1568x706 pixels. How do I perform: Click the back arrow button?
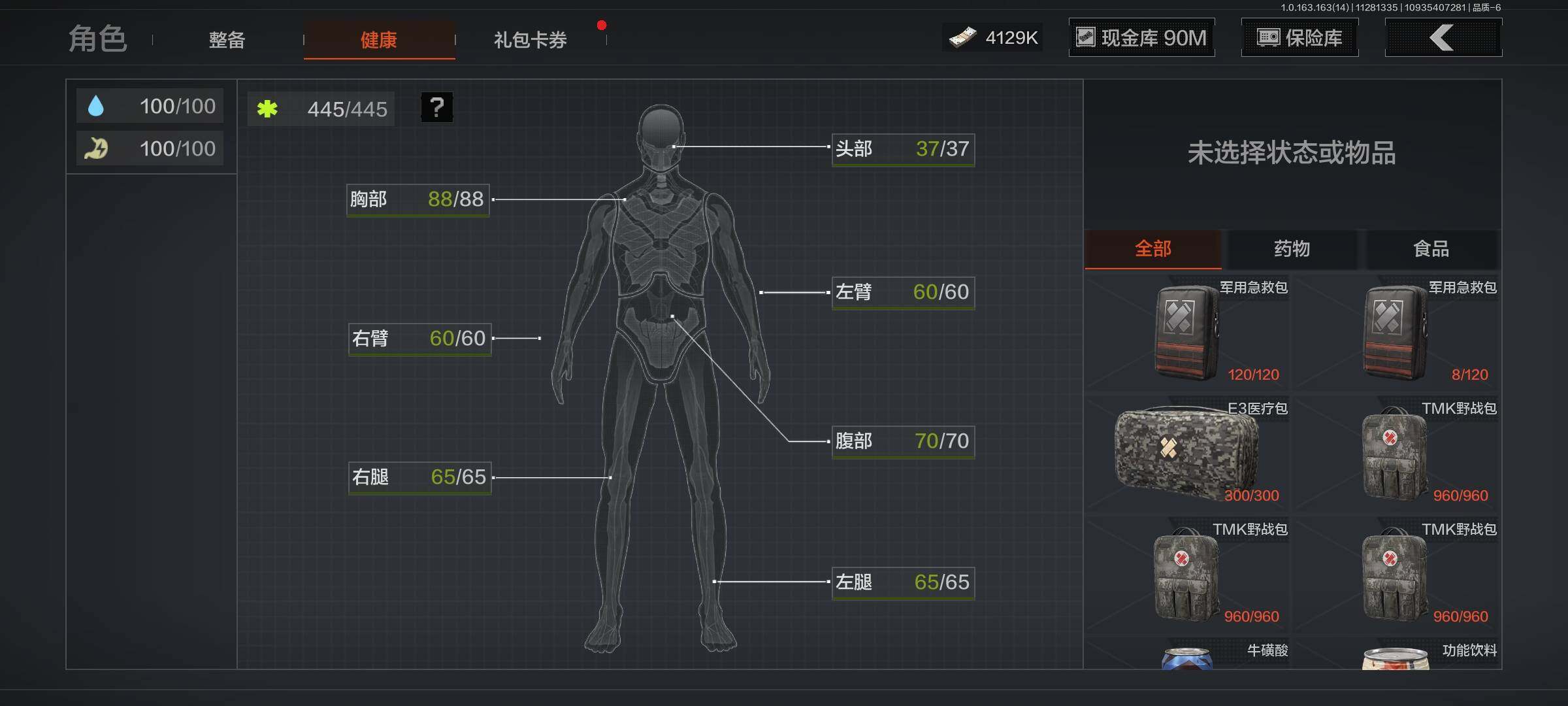pos(1443,38)
